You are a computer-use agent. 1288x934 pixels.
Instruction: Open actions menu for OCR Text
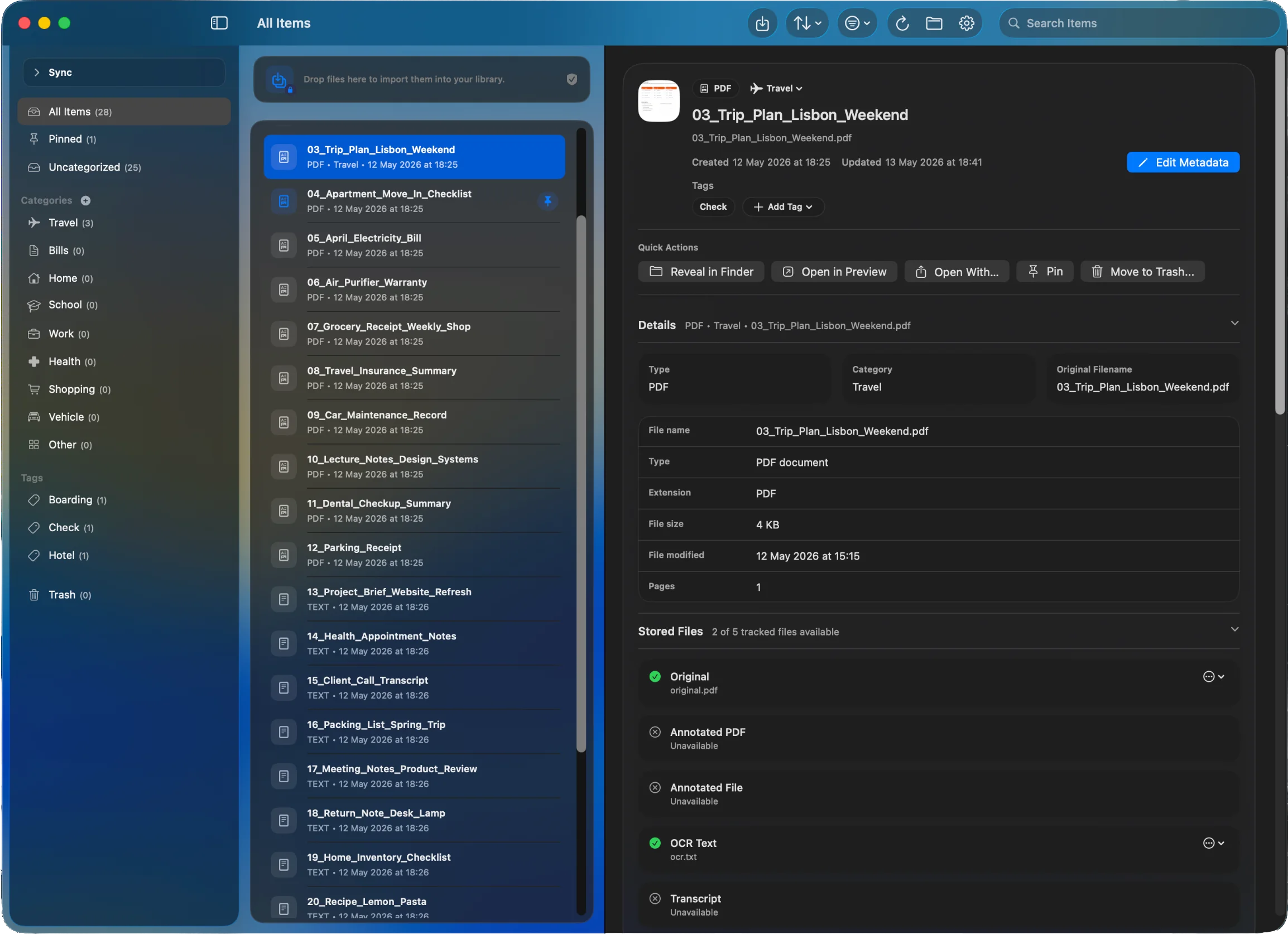click(1214, 843)
